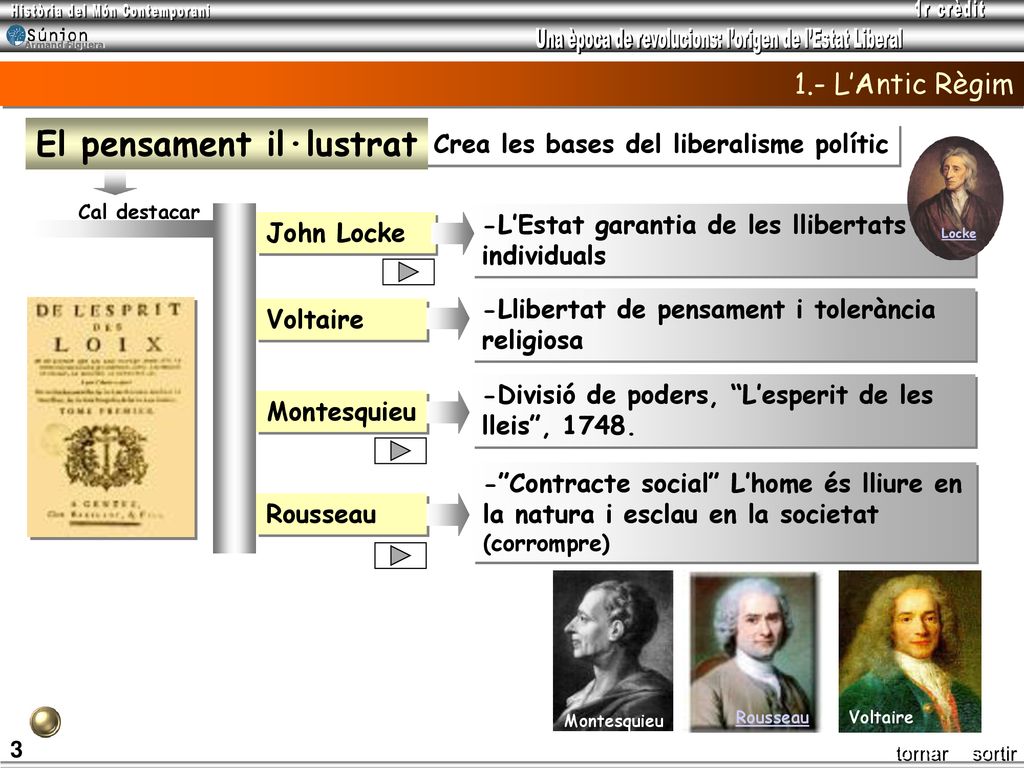Click the 'sortir' exit link

coord(994,754)
